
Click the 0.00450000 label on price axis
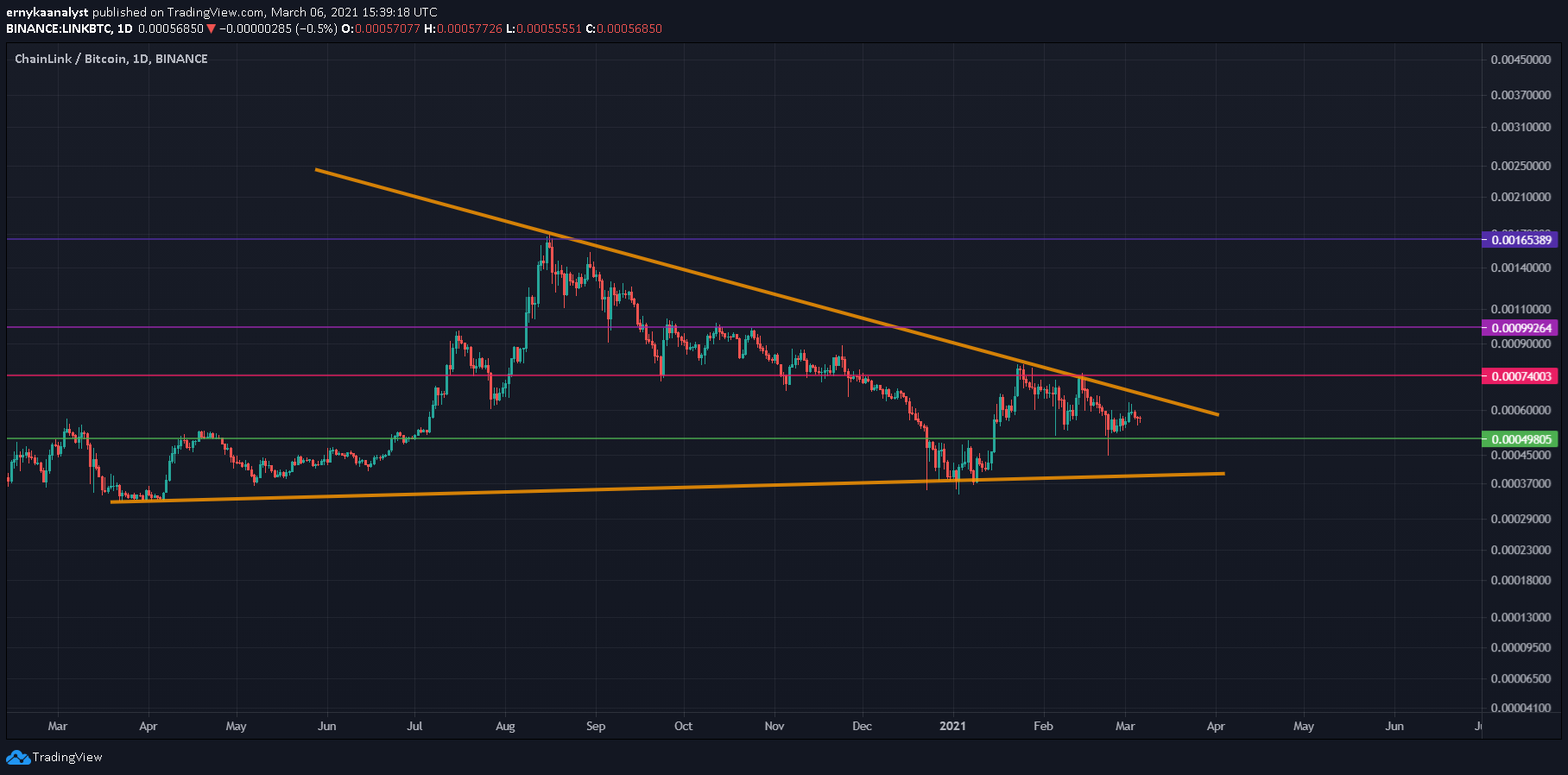(x=1521, y=60)
